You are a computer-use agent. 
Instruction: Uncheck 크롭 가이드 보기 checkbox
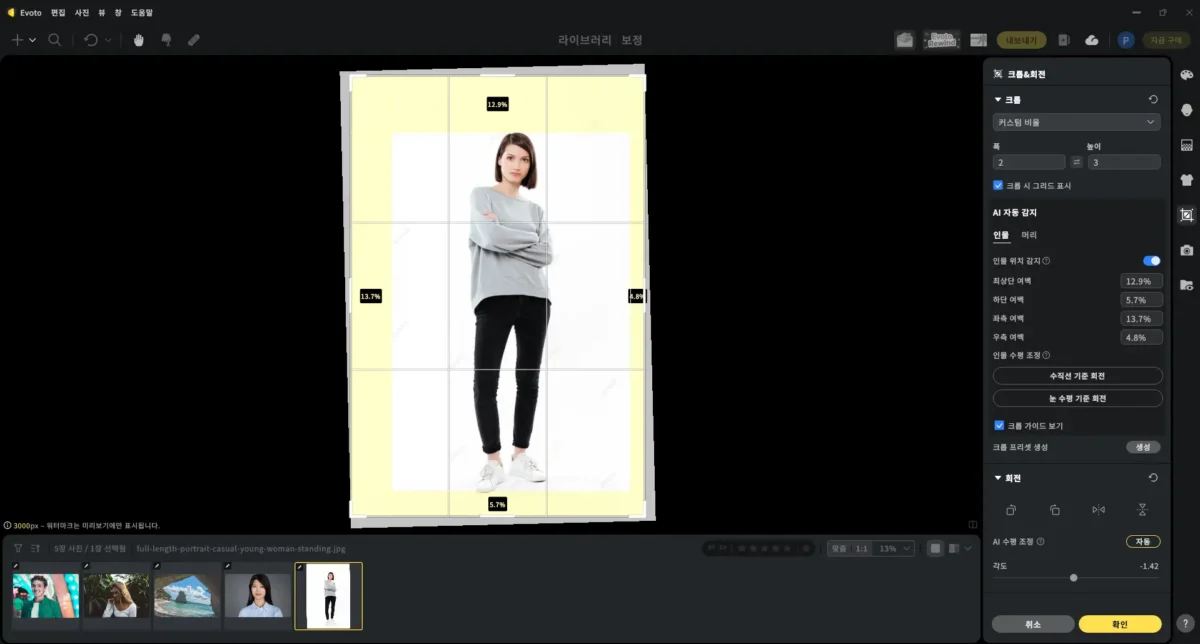tap(998, 425)
